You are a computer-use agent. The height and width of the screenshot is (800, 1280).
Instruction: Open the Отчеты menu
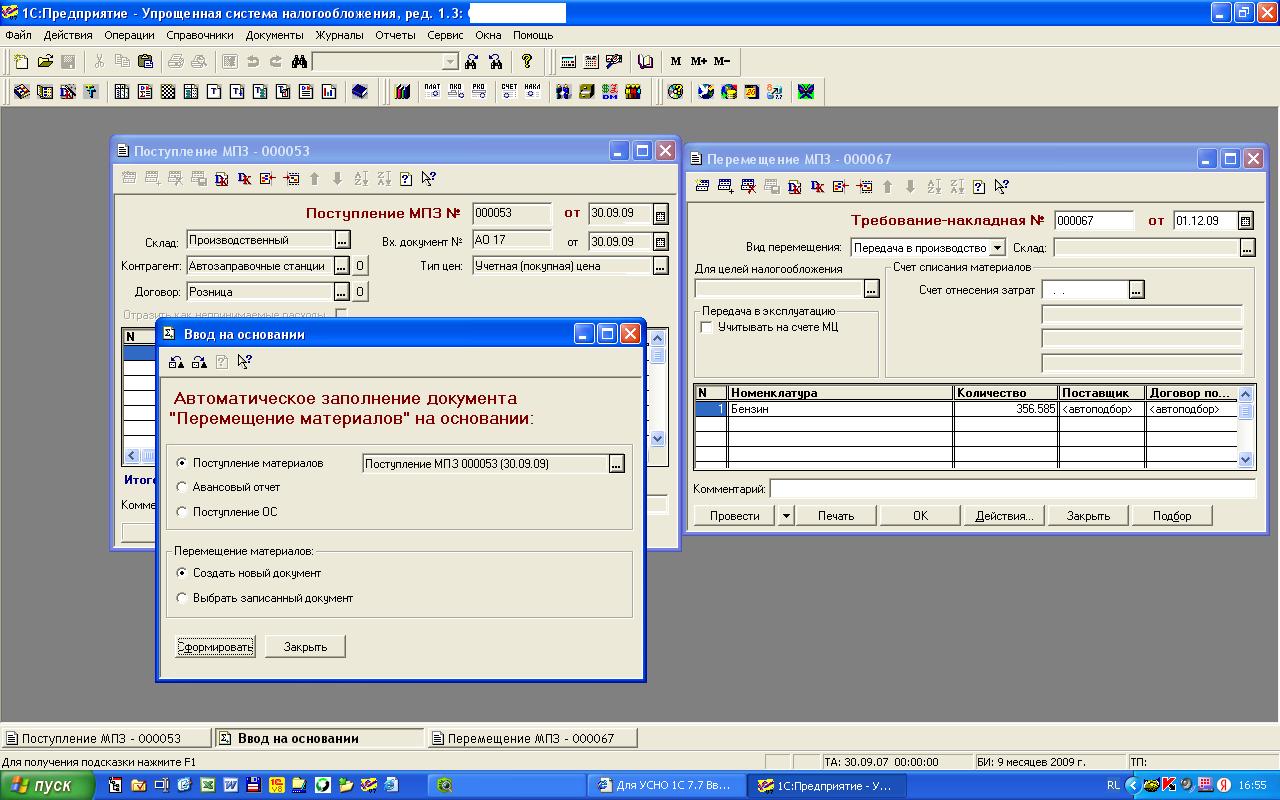tap(395, 35)
